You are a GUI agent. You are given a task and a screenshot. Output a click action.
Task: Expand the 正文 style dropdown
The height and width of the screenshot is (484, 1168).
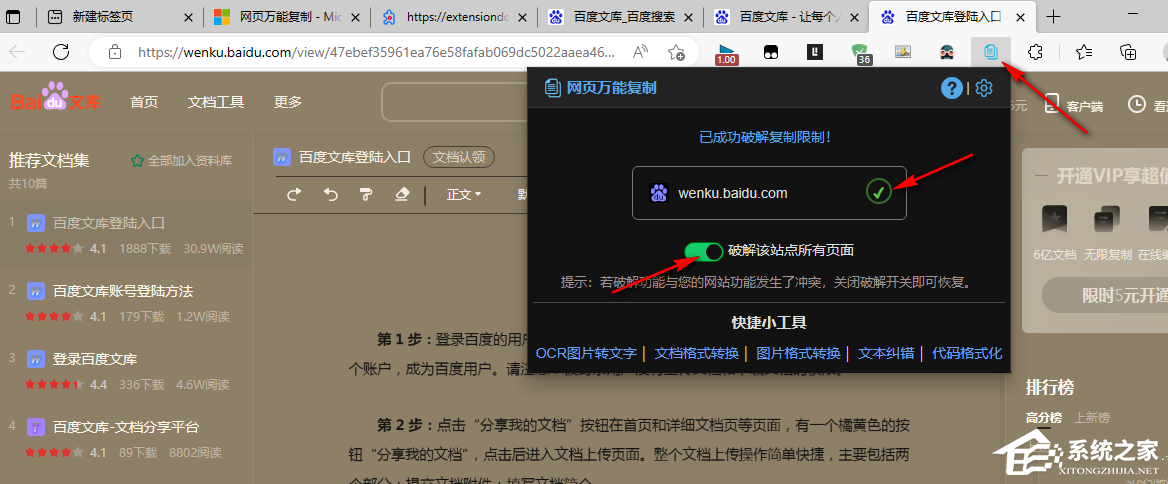pos(463,194)
